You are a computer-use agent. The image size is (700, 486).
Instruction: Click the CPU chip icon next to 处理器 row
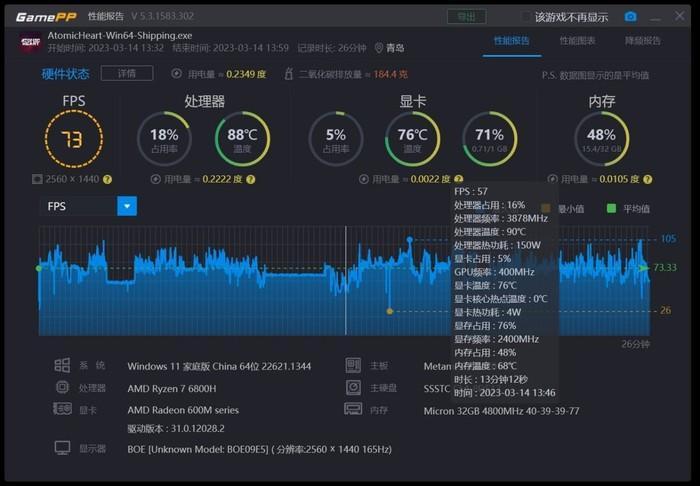pyautogui.click(x=62, y=386)
